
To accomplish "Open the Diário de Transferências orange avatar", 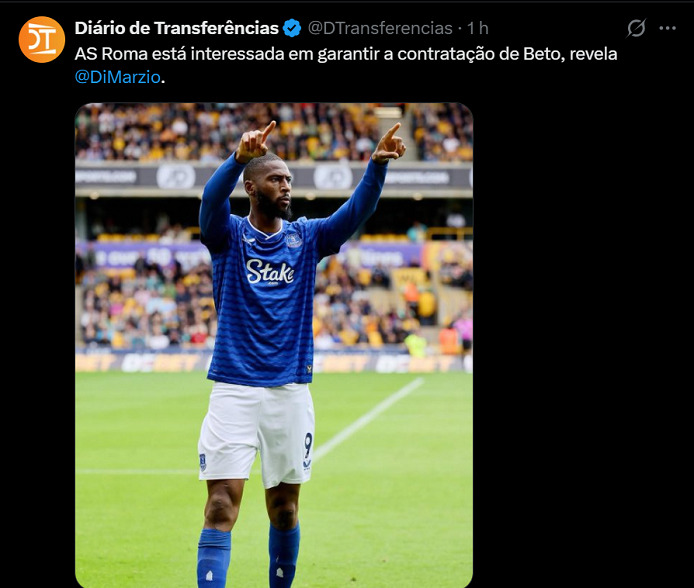I will coord(42,39).
